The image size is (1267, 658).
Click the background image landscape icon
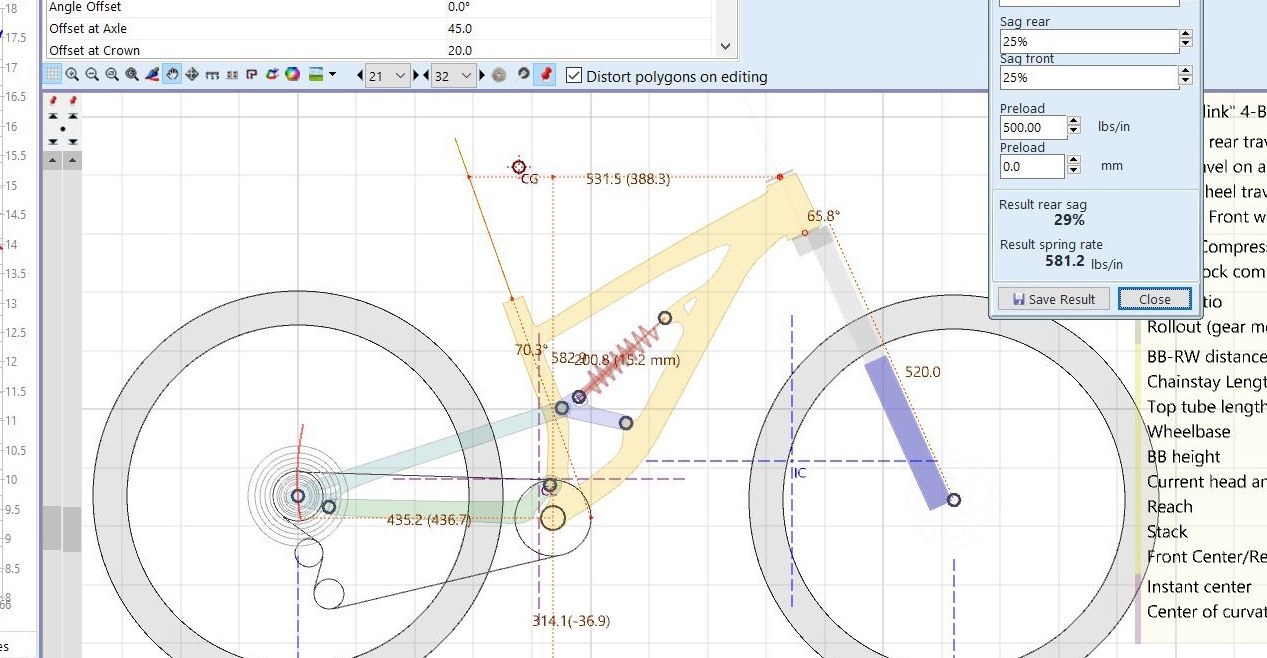315,75
